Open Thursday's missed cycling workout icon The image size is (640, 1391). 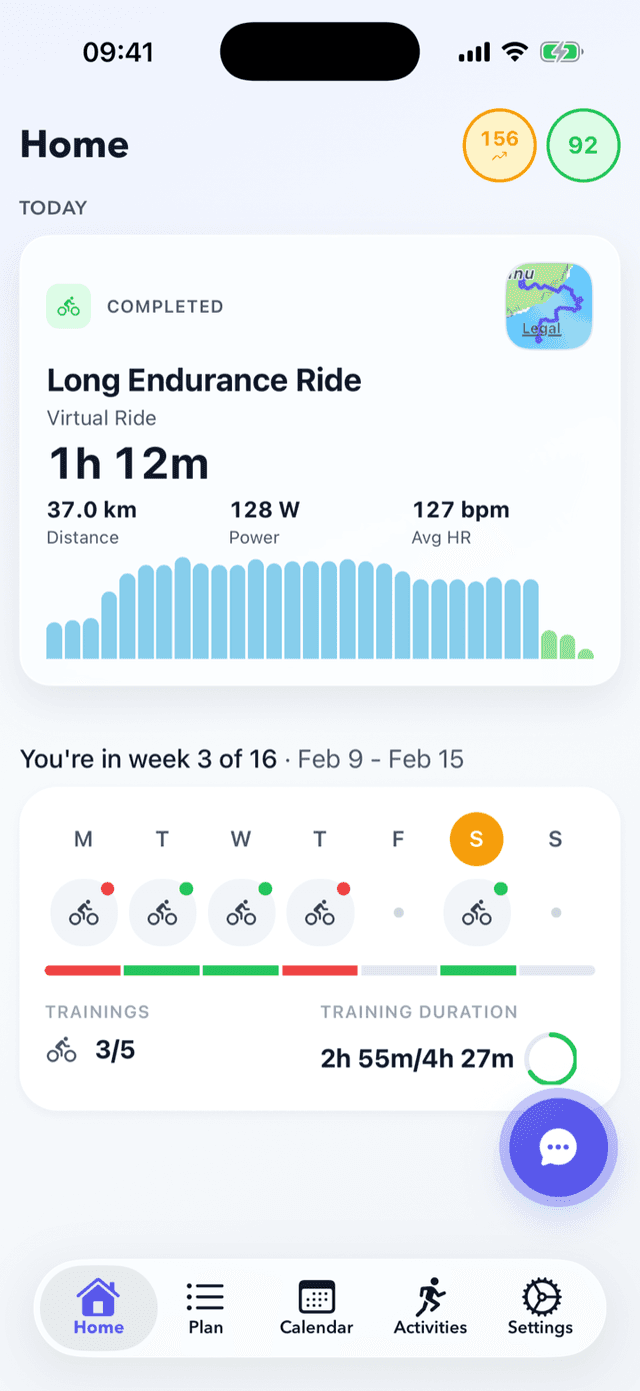pyautogui.click(x=320, y=912)
